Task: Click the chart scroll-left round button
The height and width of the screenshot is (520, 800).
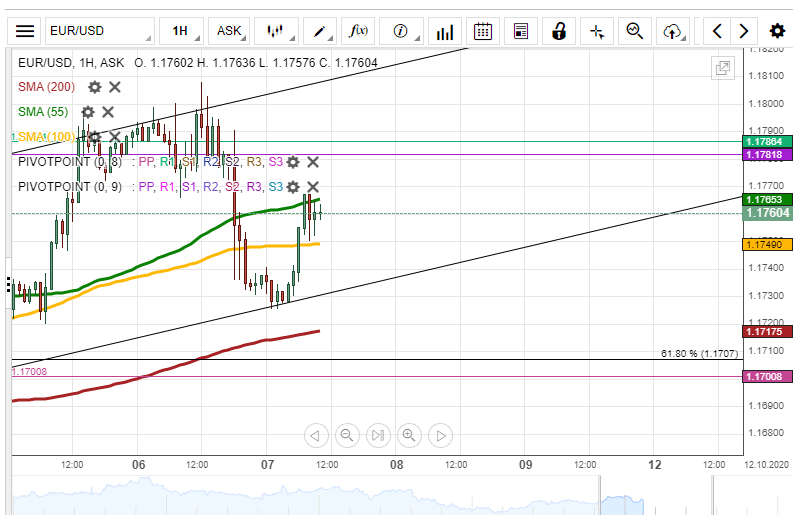Action: pos(316,436)
